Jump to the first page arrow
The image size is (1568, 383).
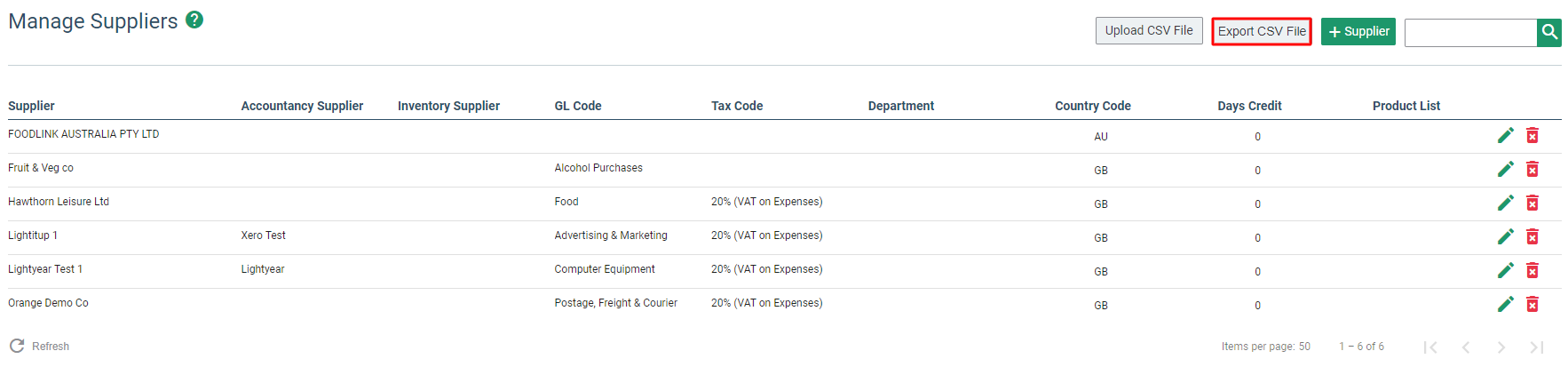pos(1430,347)
